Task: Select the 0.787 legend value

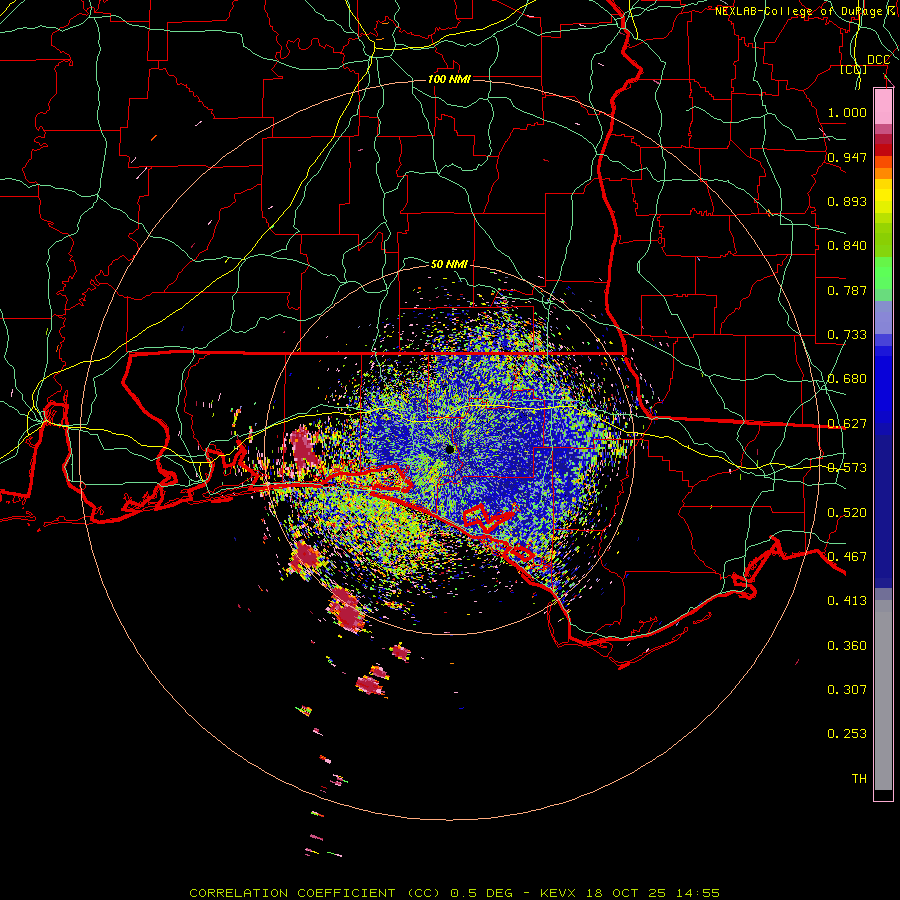Action: tap(847, 290)
